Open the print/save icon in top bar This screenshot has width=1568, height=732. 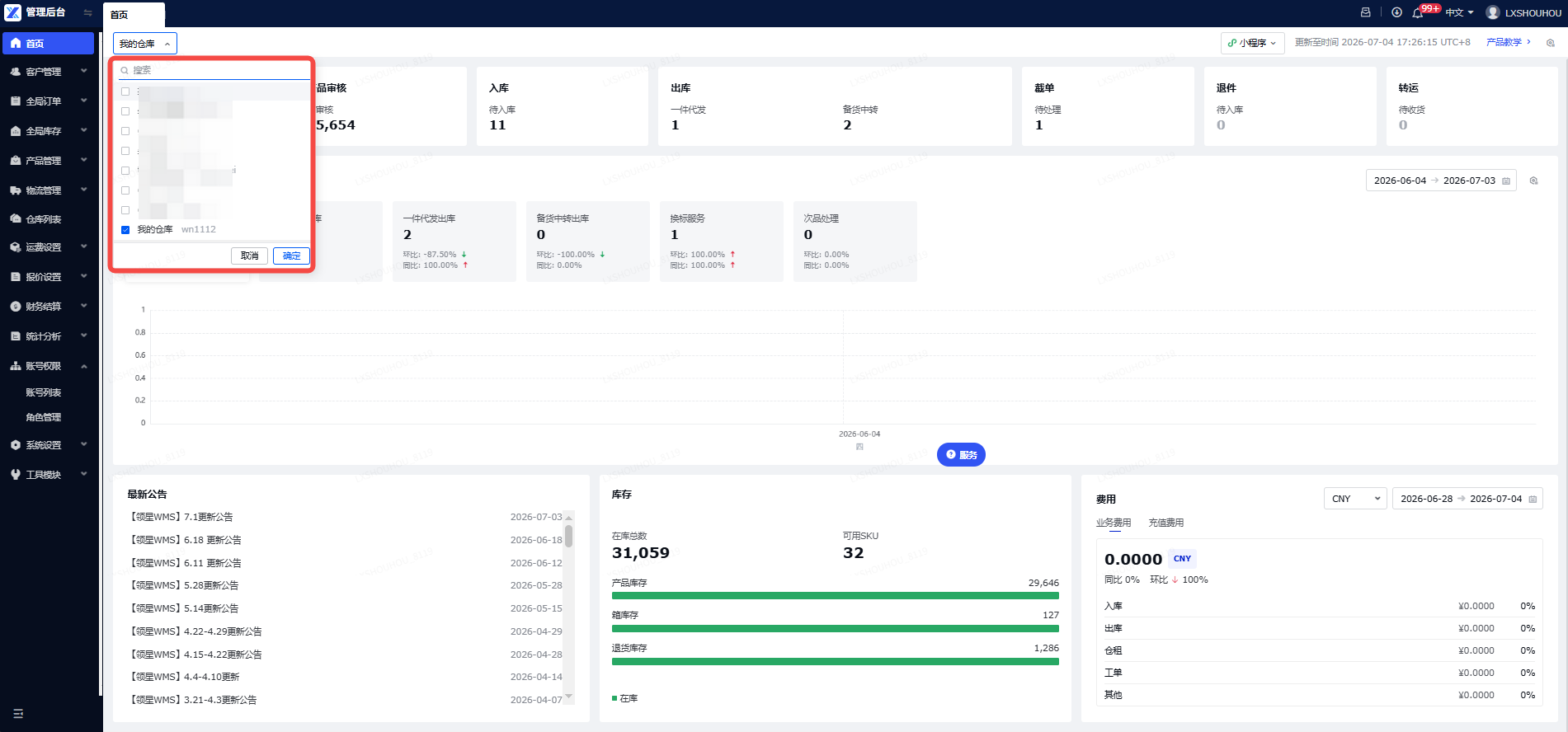(x=1366, y=12)
